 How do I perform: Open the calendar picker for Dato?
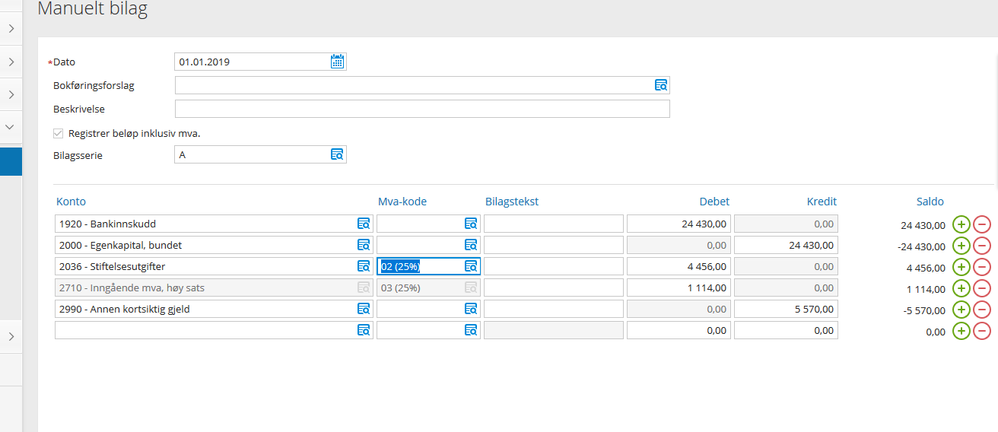click(337, 62)
